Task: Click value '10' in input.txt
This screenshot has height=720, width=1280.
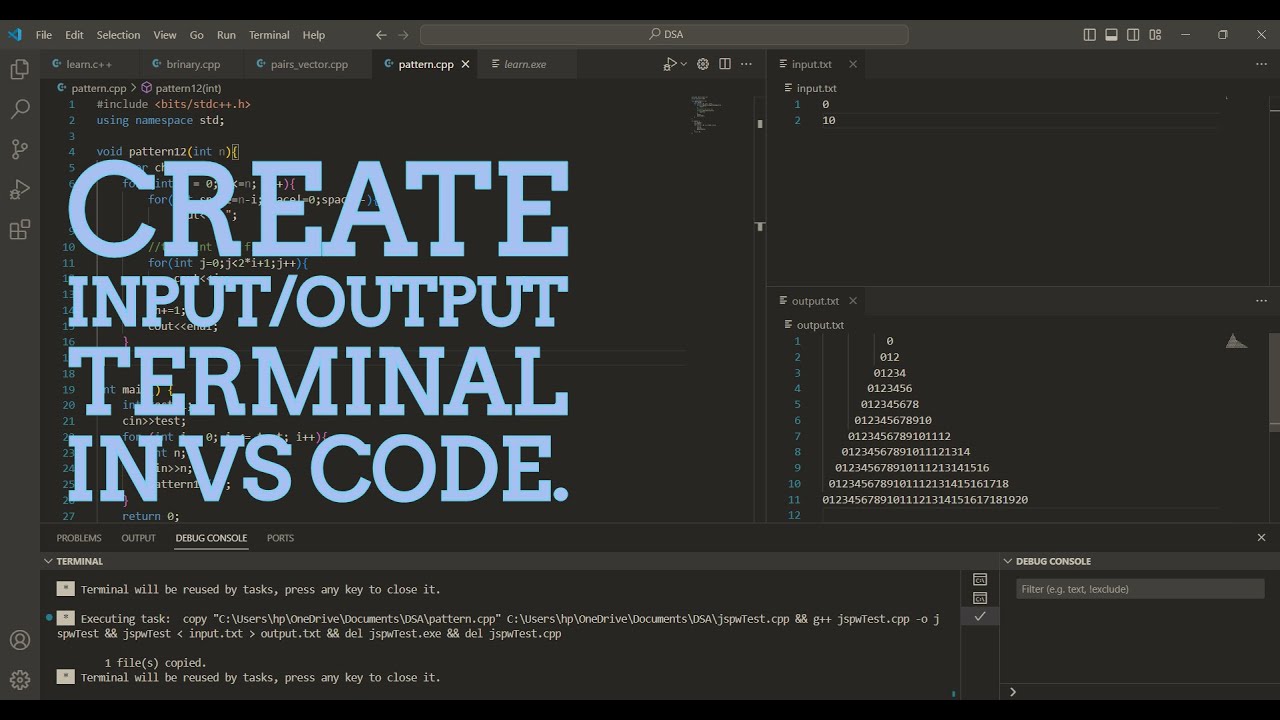Action: [829, 120]
